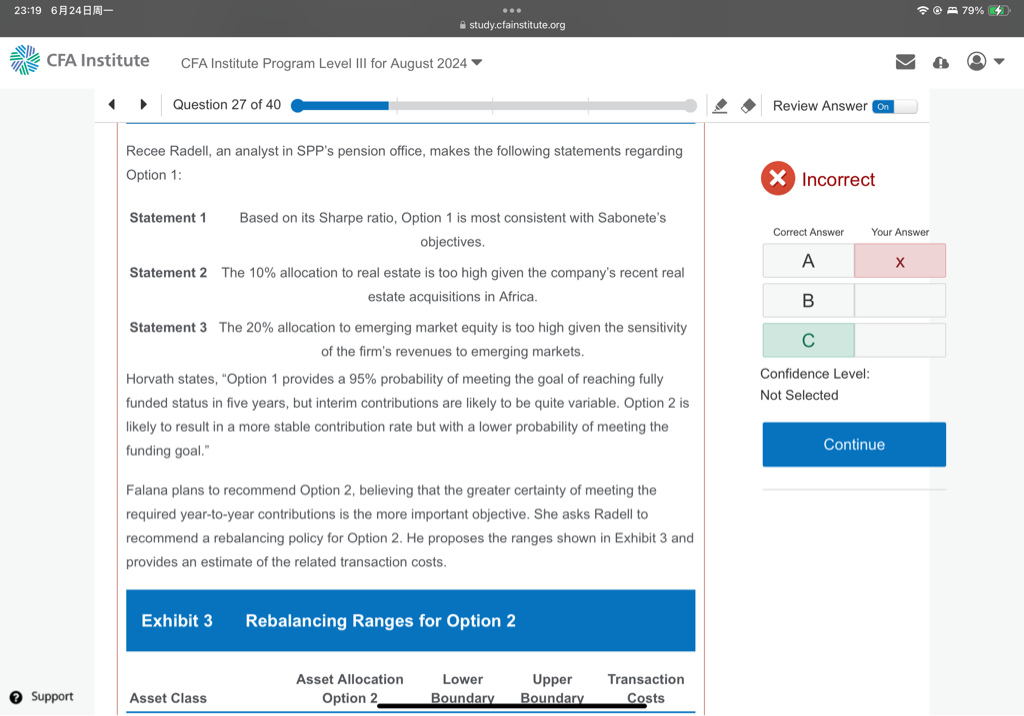Click the red Incorrect X icon

(777, 179)
